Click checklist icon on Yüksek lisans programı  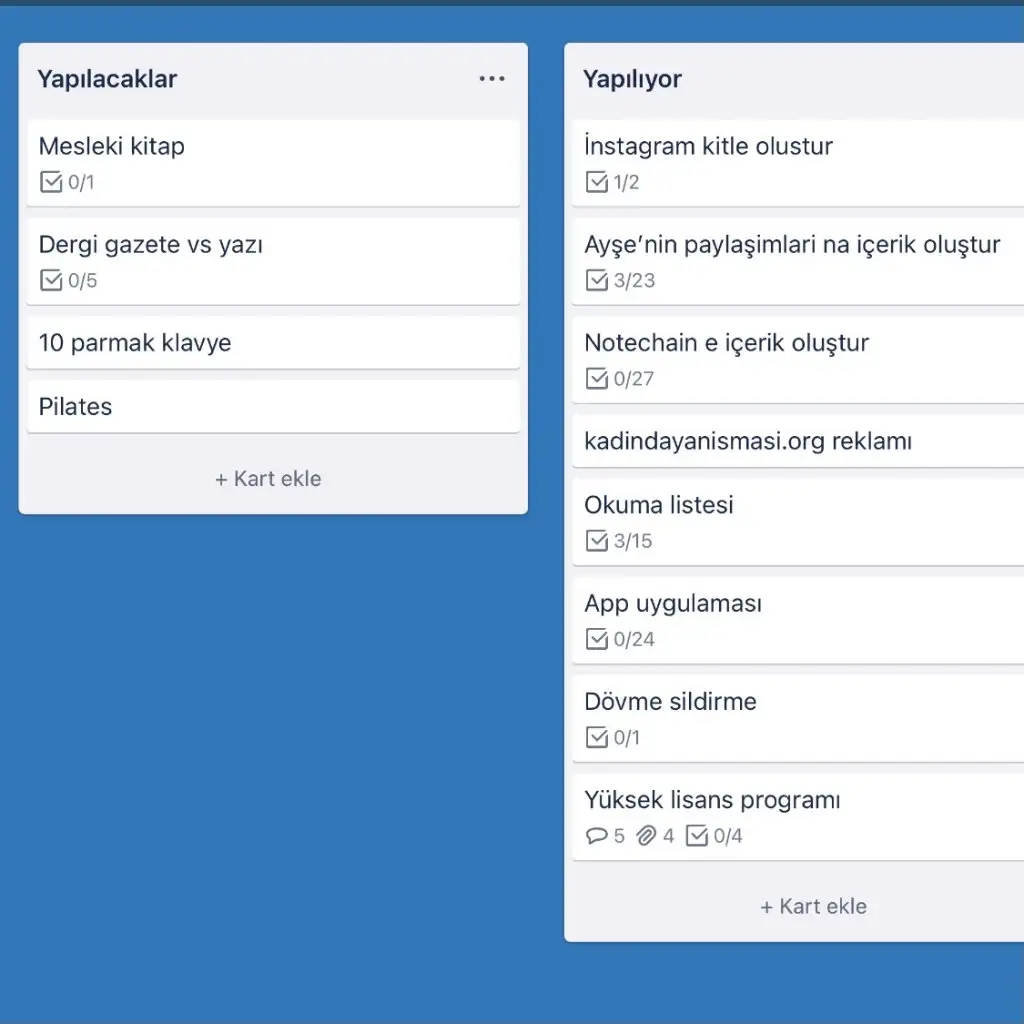point(697,836)
